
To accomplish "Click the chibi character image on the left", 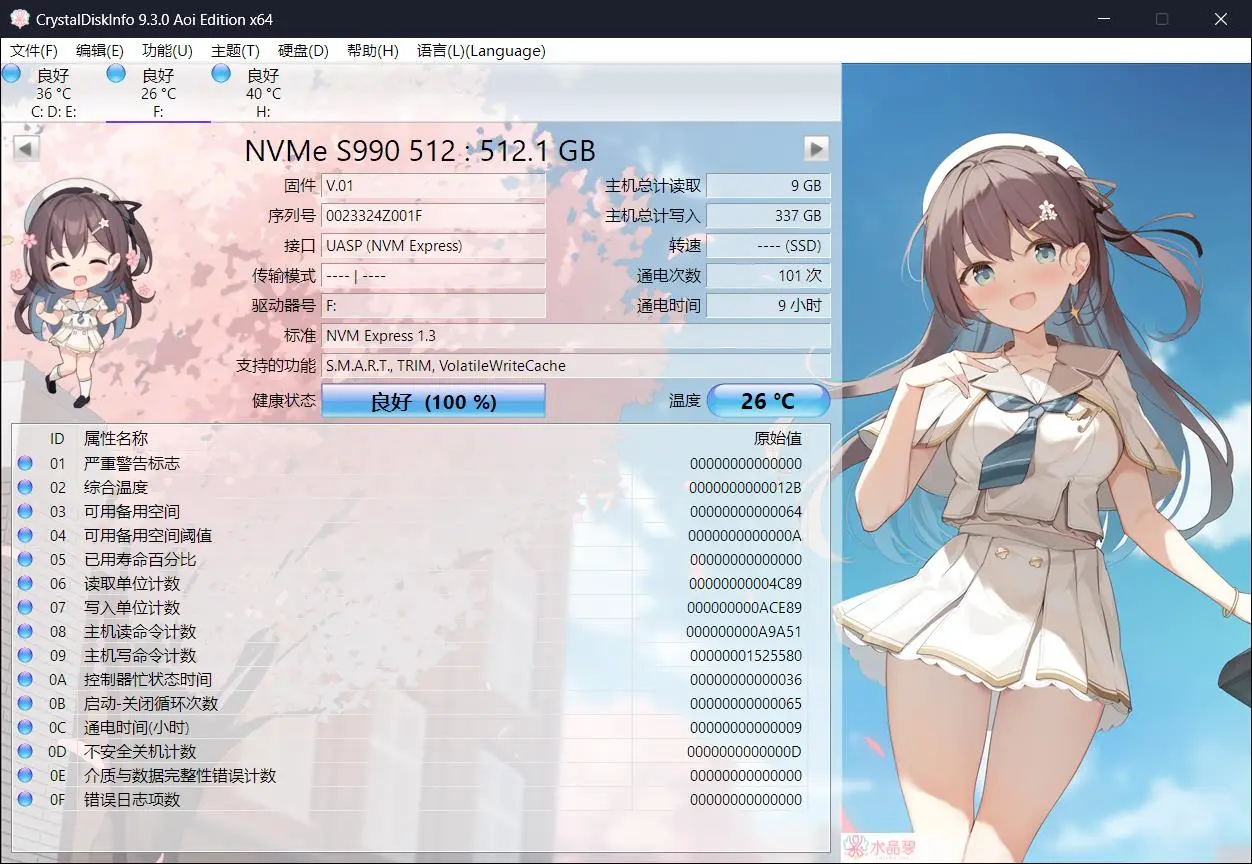I will 73,290.
